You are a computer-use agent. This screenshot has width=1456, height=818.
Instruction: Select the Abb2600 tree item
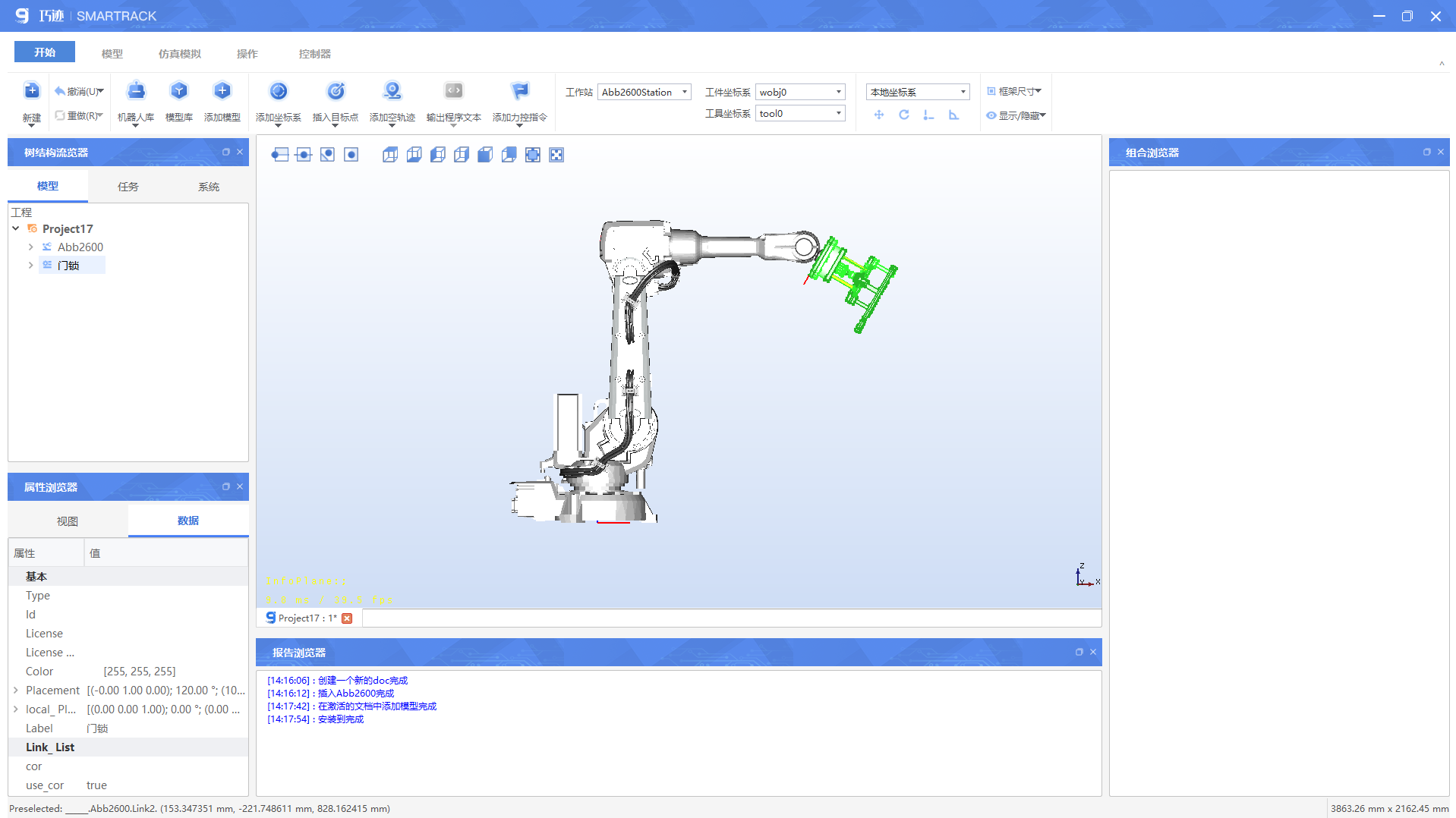80,247
